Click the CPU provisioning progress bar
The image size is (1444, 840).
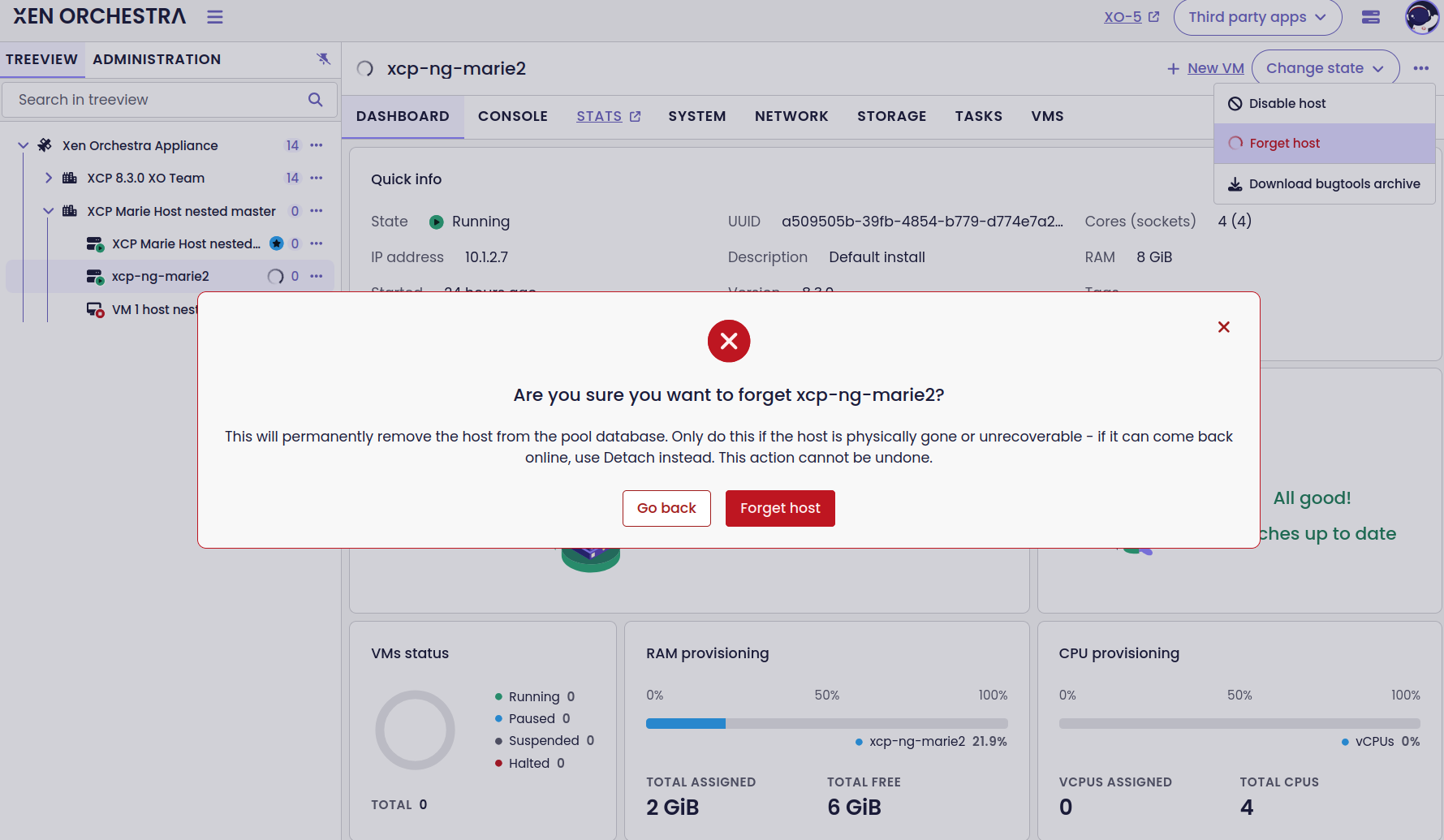pyautogui.click(x=1239, y=723)
